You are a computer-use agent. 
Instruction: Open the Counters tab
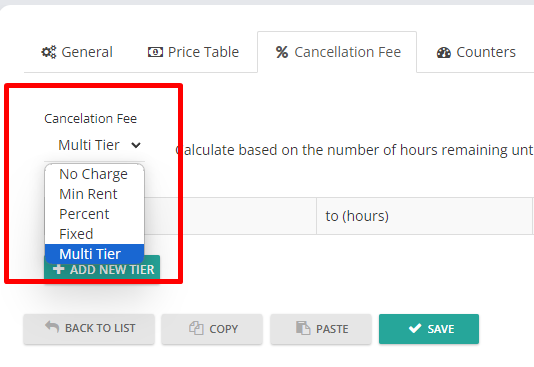pyautogui.click(x=476, y=52)
